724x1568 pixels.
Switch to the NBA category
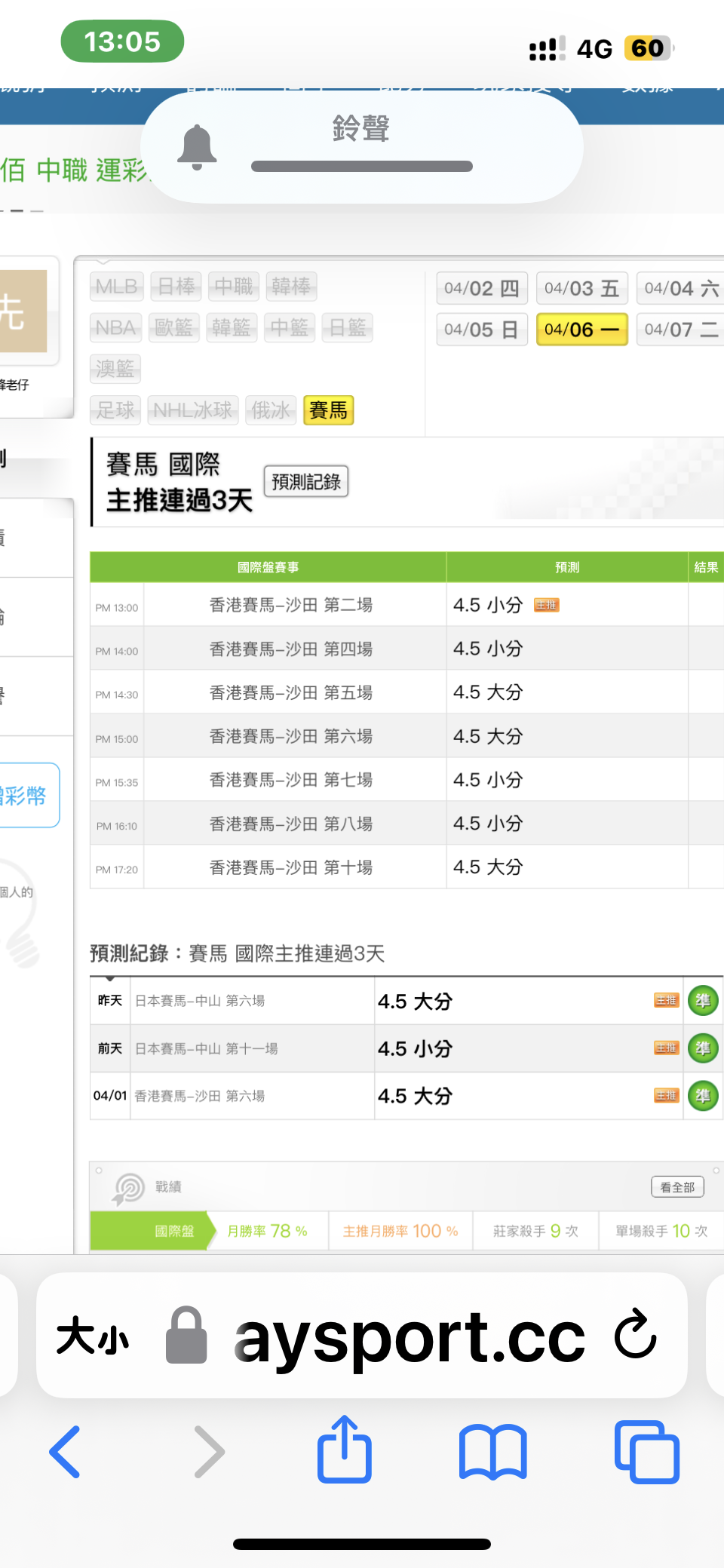pos(115,327)
